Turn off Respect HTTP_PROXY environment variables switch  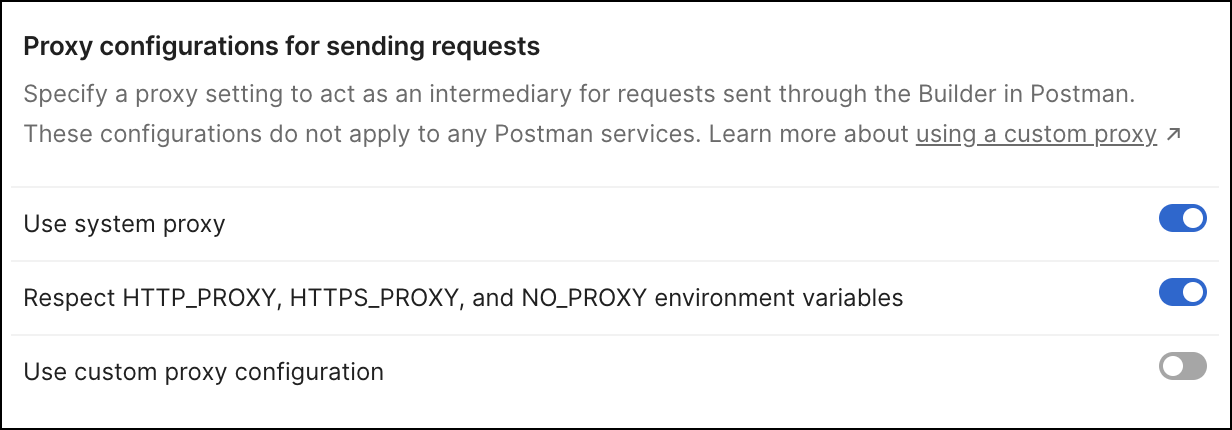1182,293
